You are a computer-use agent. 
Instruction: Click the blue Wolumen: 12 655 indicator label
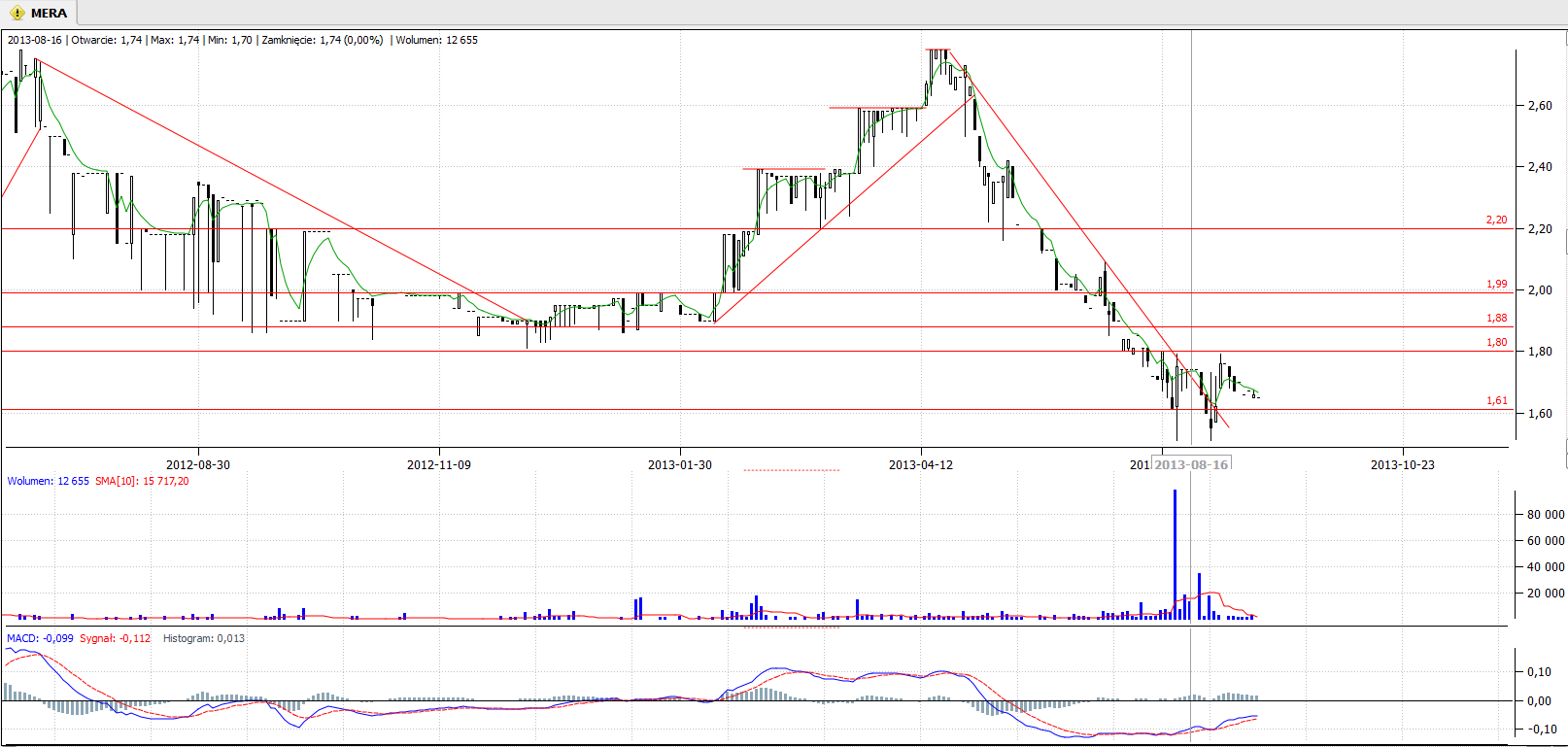(x=48, y=481)
